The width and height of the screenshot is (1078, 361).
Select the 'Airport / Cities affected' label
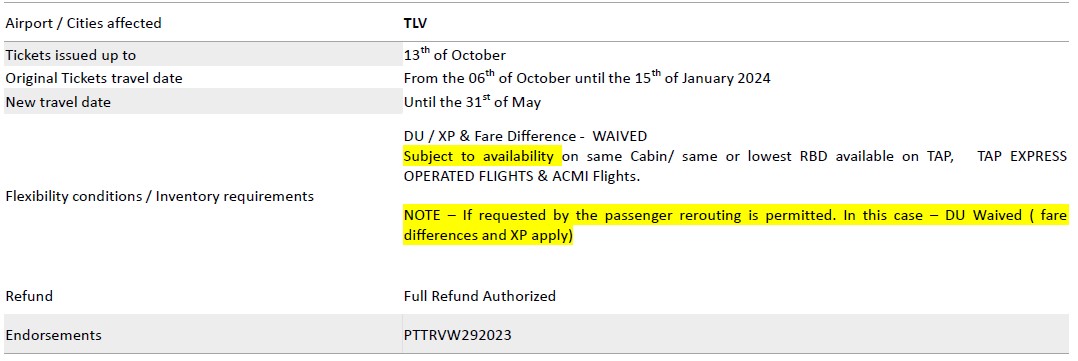[83, 23]
